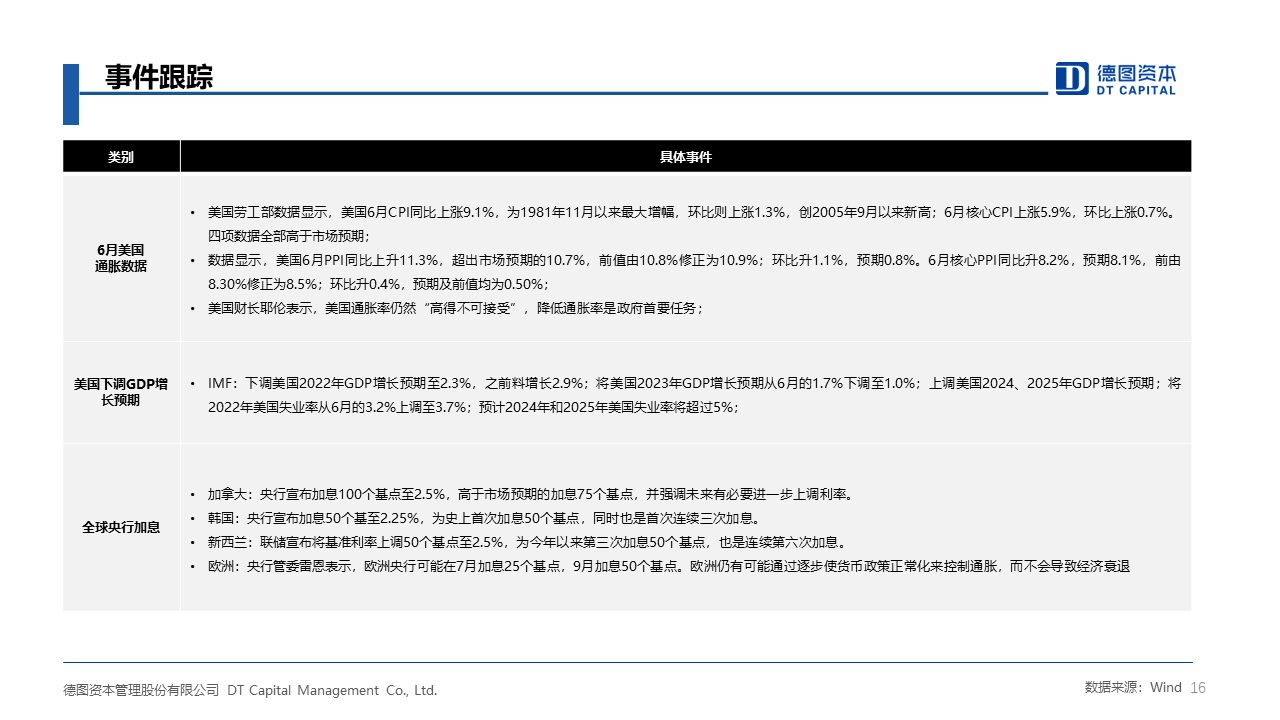Click the 6月美国通胀数据 category cell
Image resolution: width=1280 pixels, height=720 pixels.
(x=121, y=258)
